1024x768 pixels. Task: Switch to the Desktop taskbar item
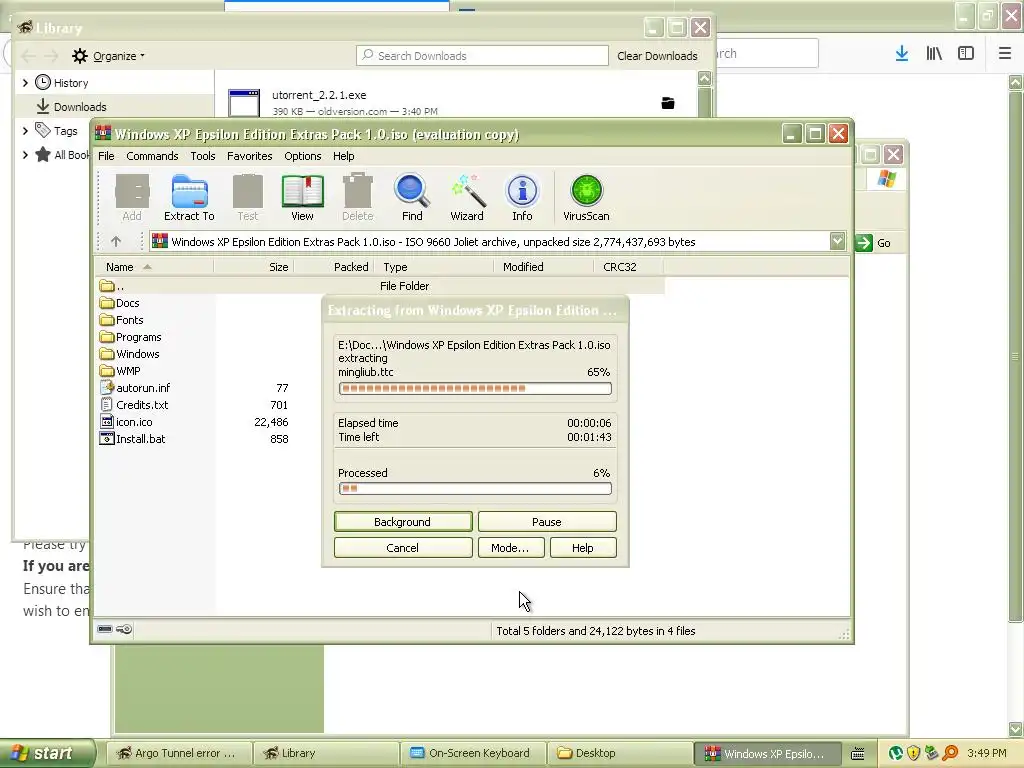[619, 753]
